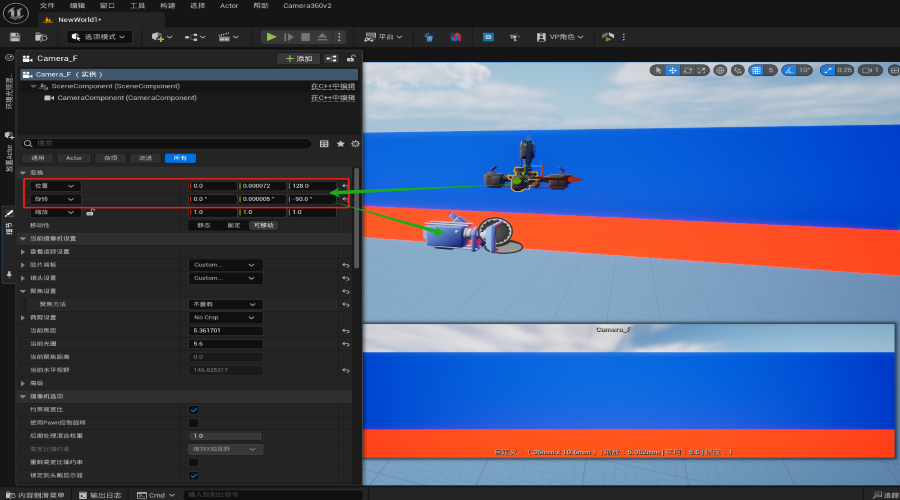
Task: Open the No Crop dropdown
Action: [x=225, y=317]
